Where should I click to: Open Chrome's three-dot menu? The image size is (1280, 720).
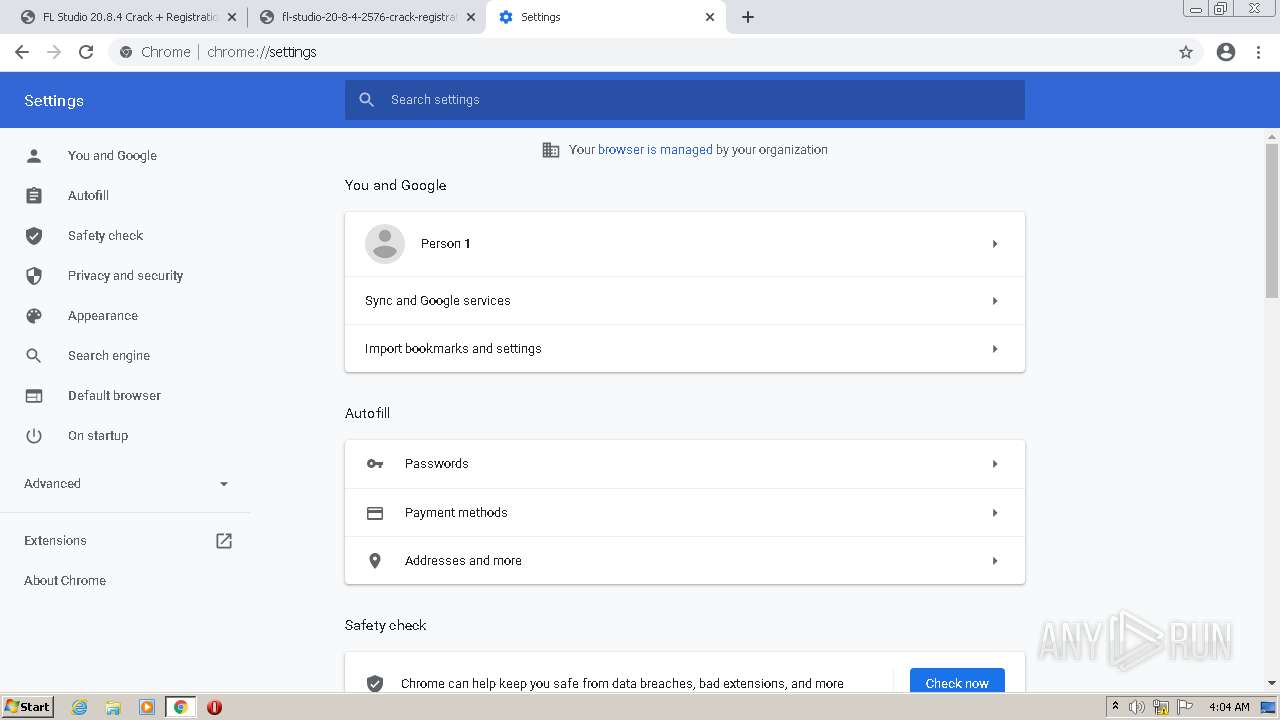pyautogui.click(x=1259, y=52)
